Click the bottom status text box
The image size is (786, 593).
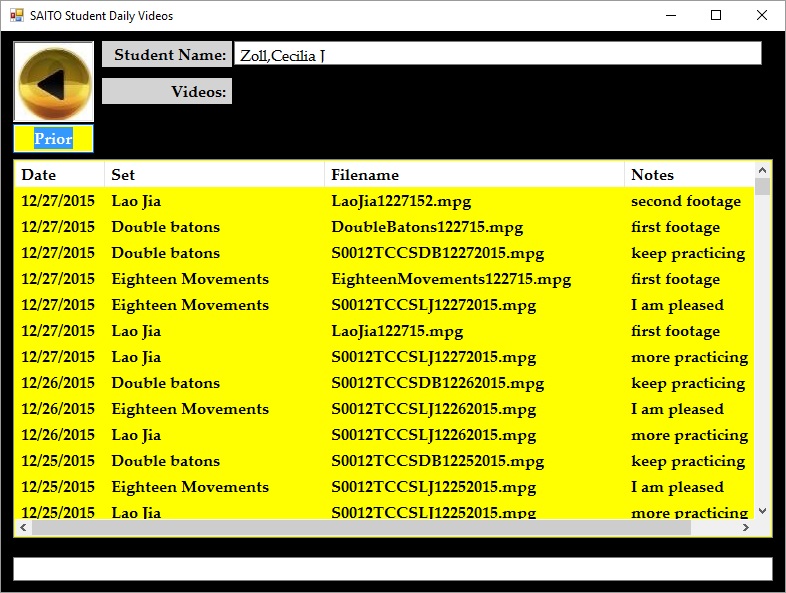392,569
